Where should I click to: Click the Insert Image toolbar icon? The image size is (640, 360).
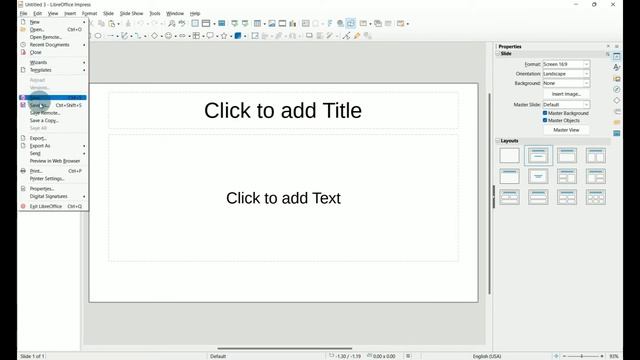pyautogui.click(x=272, y=24)
